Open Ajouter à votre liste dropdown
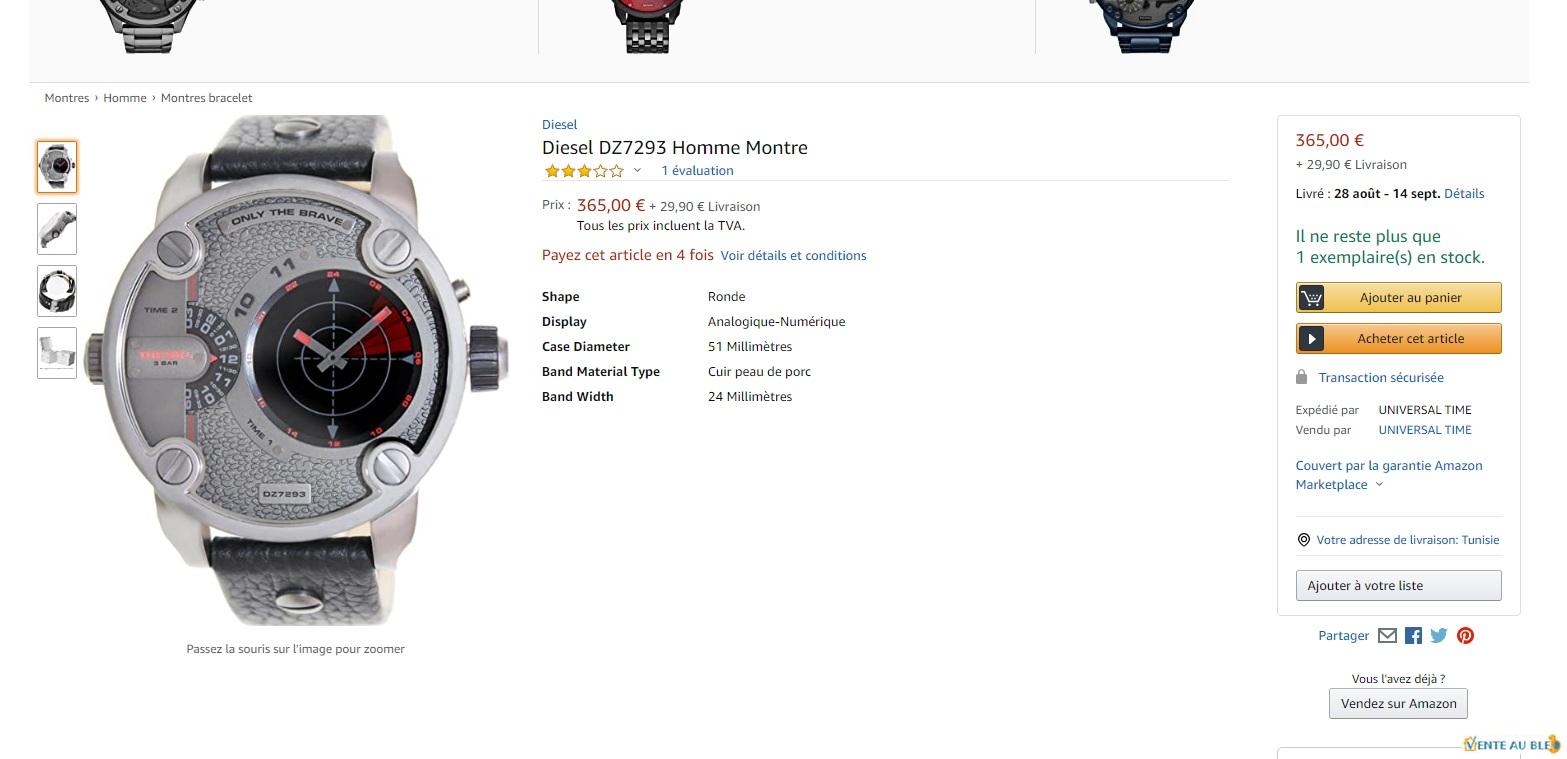 [x=1398, y=585]
